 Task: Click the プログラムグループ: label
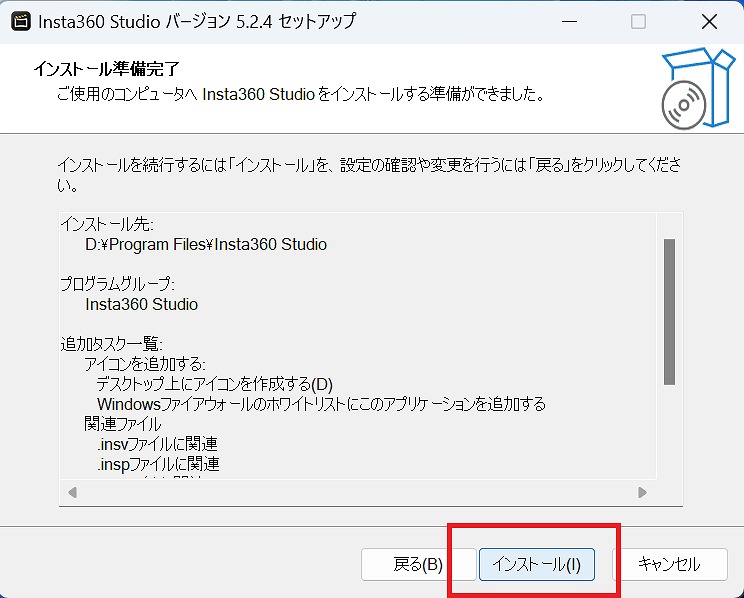[x=118, y=284]
